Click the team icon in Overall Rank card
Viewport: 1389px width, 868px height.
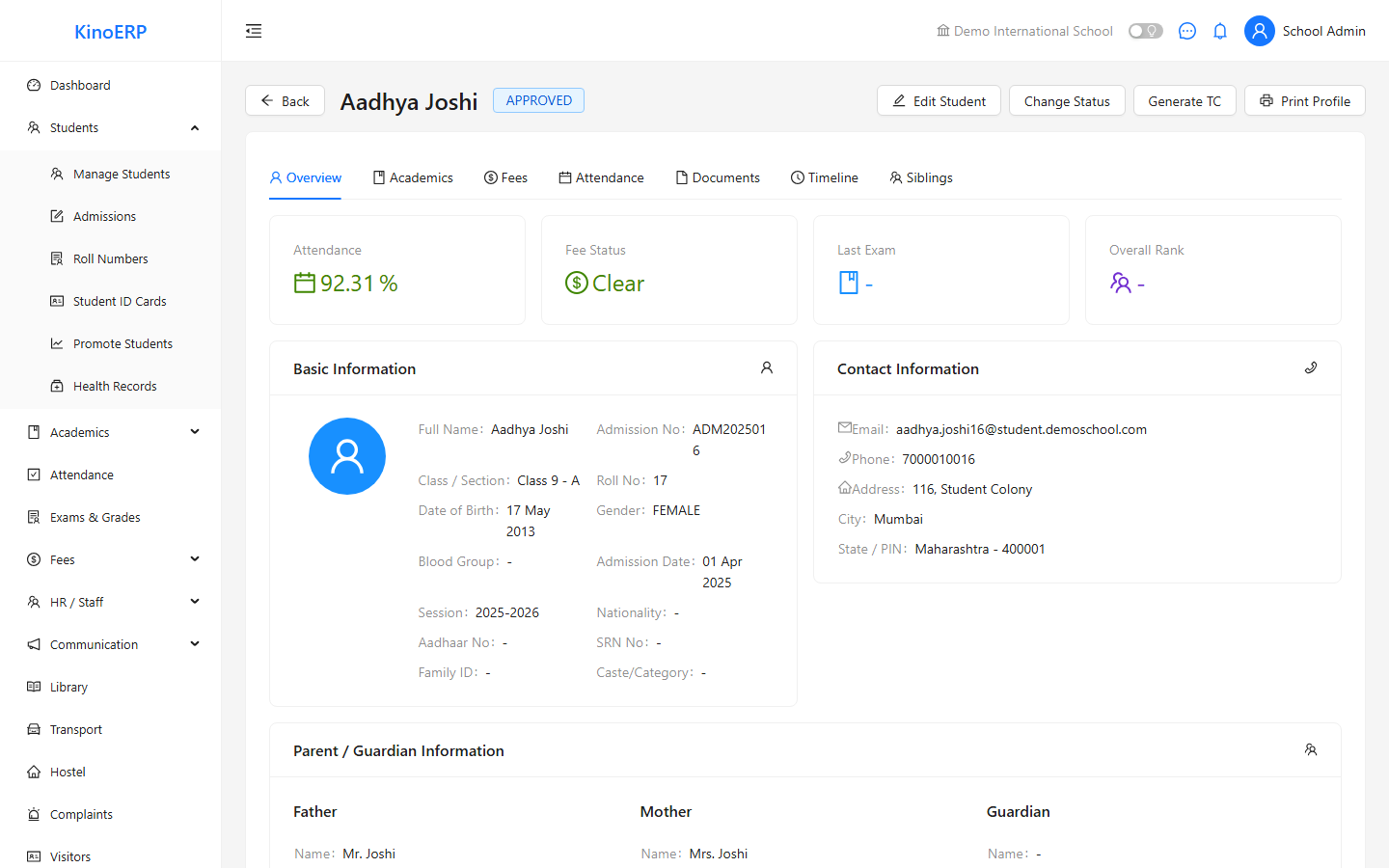[1121, 283]
